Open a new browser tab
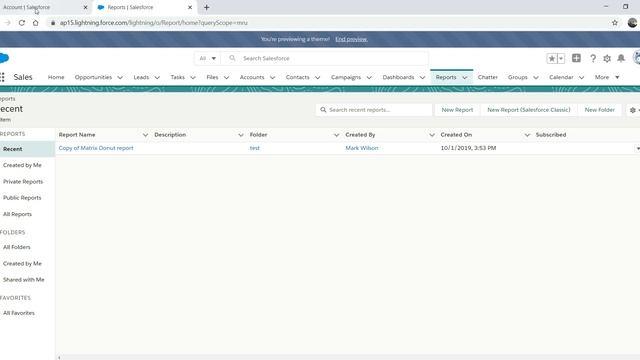Viewport: 640px width, 360px height. tap(207, 7)
